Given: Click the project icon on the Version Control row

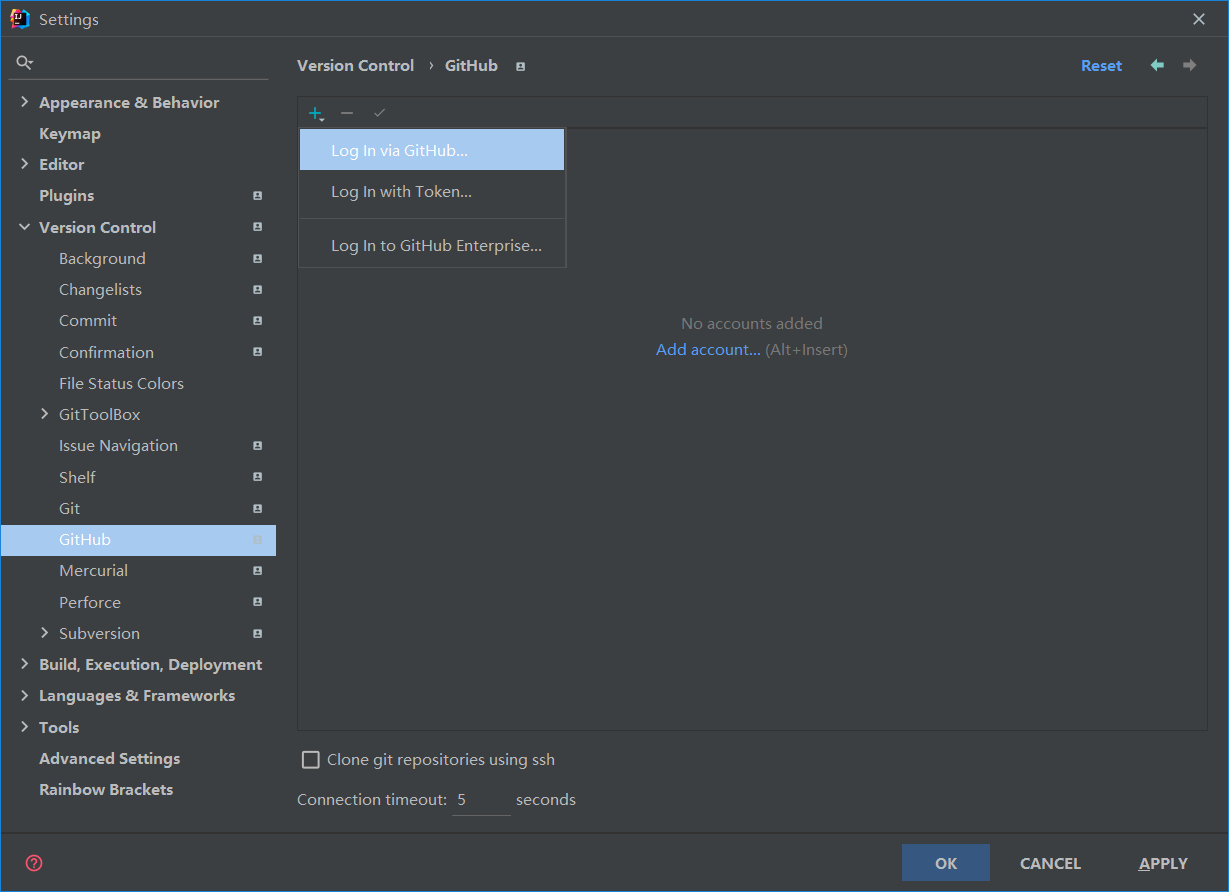Looking at the screenshot, I should coord(257,227).
